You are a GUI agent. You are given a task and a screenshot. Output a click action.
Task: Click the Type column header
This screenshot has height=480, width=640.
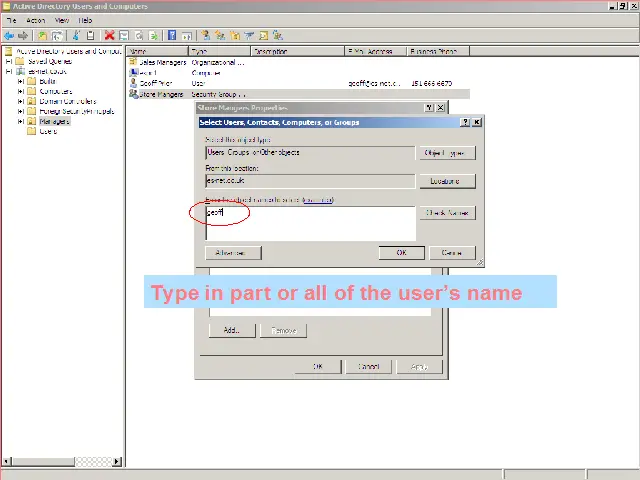[218, 50]
